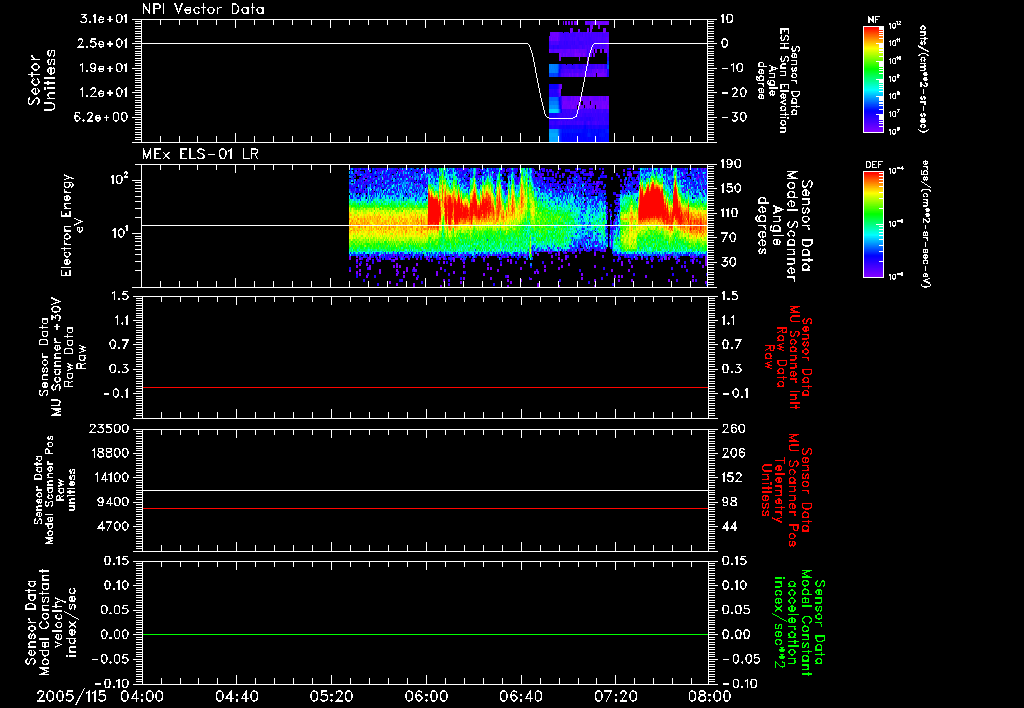
Task: Click the green line in velocity panel
Action: pos(424,634)
